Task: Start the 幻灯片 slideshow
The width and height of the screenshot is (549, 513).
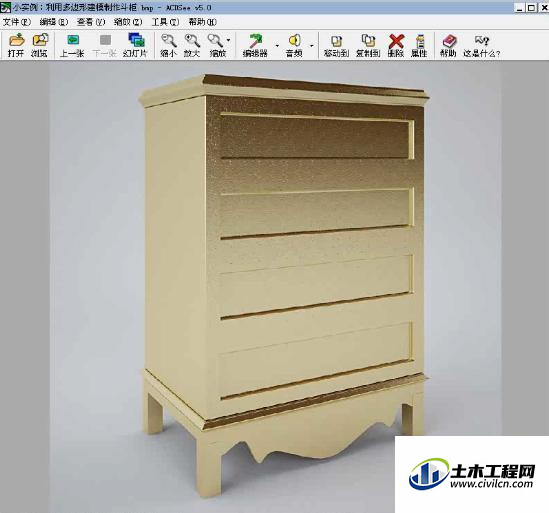Action: 136,45
